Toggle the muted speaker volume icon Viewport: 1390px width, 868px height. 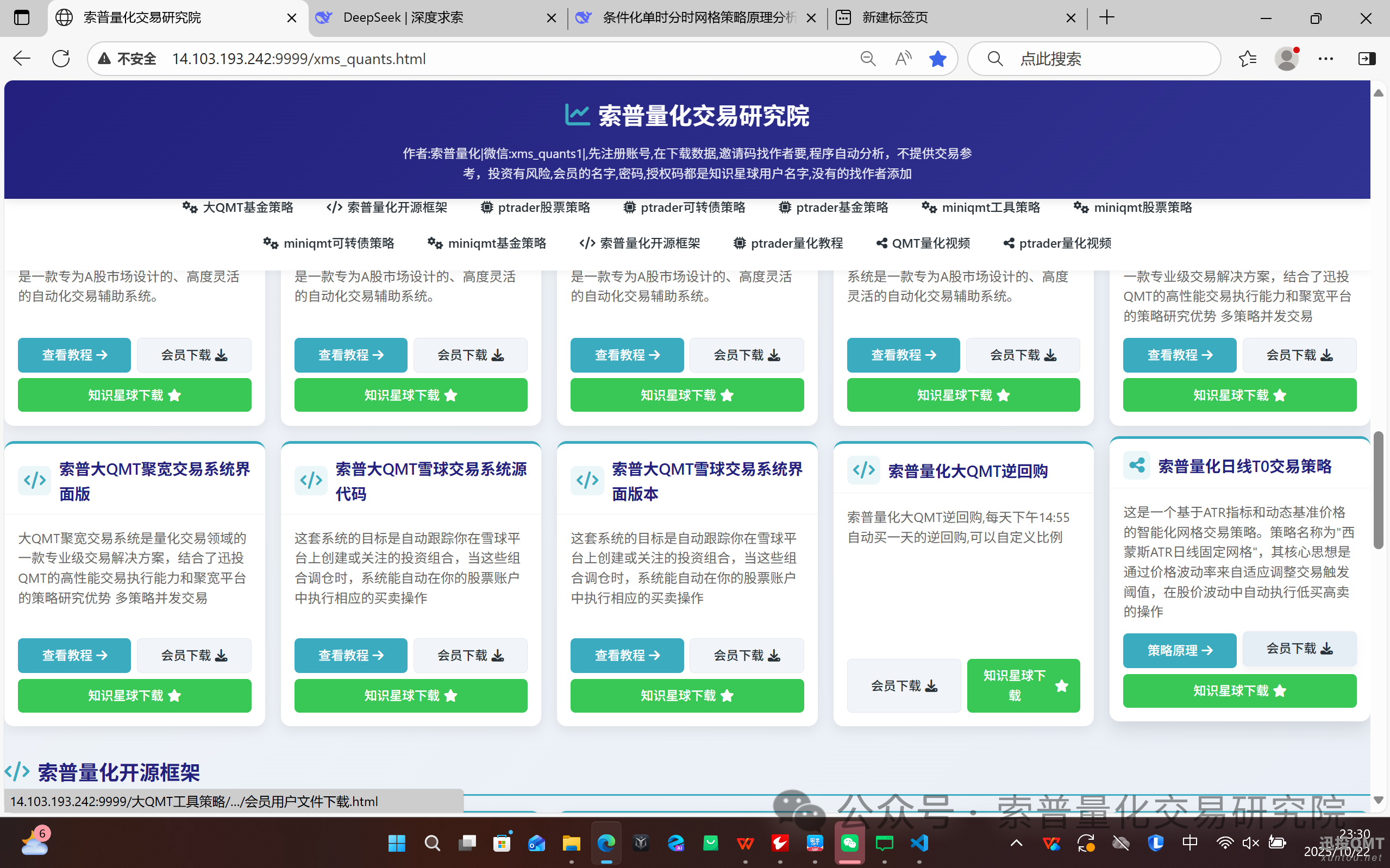(1250, 842)
